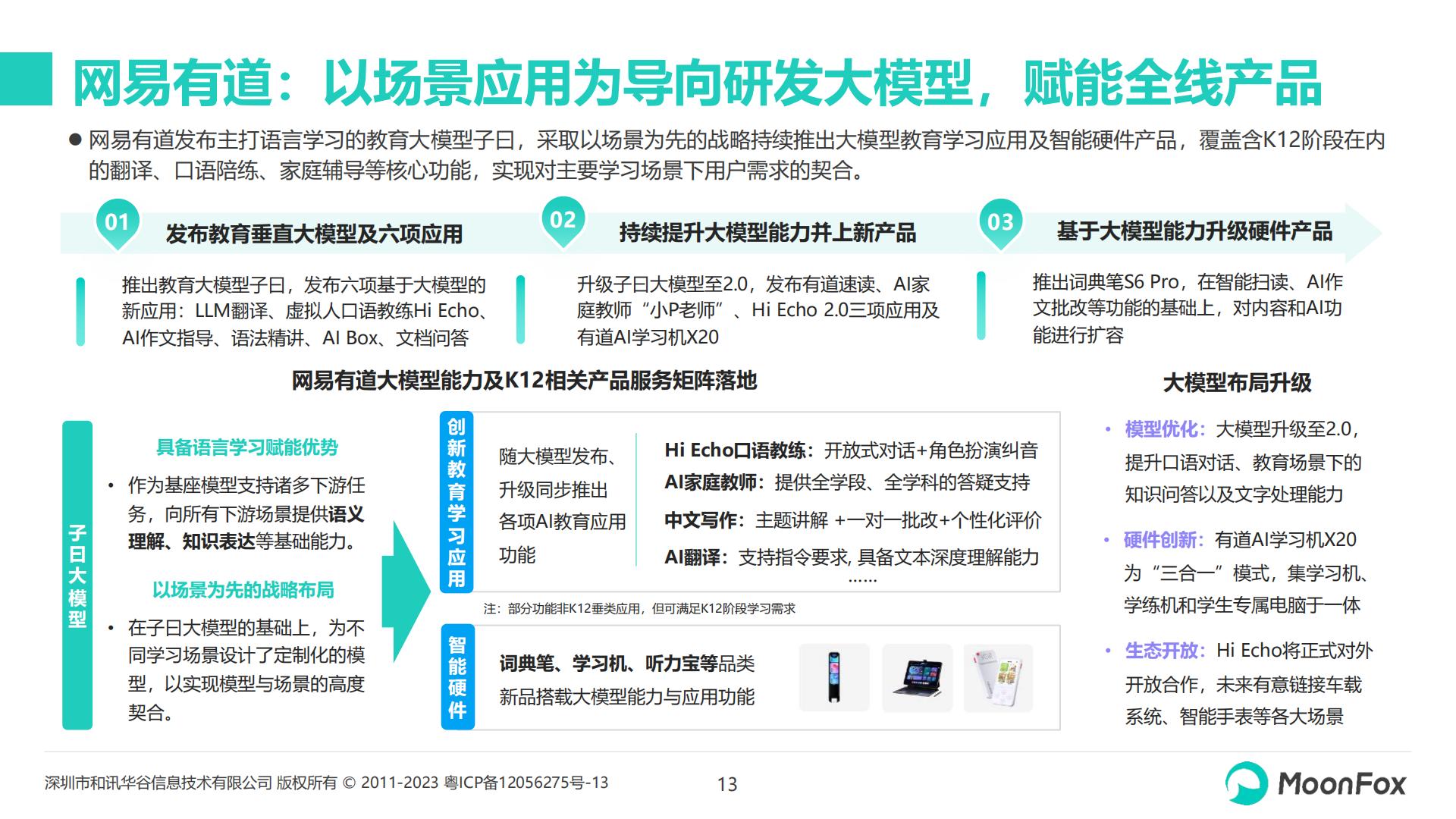Image resolution: width=1456 pixels, height=819 pixels.
Task: Click the matrix heading 网易有道大模型能力及K12相关产品服务矩阵落地
Action: (524, 380)
